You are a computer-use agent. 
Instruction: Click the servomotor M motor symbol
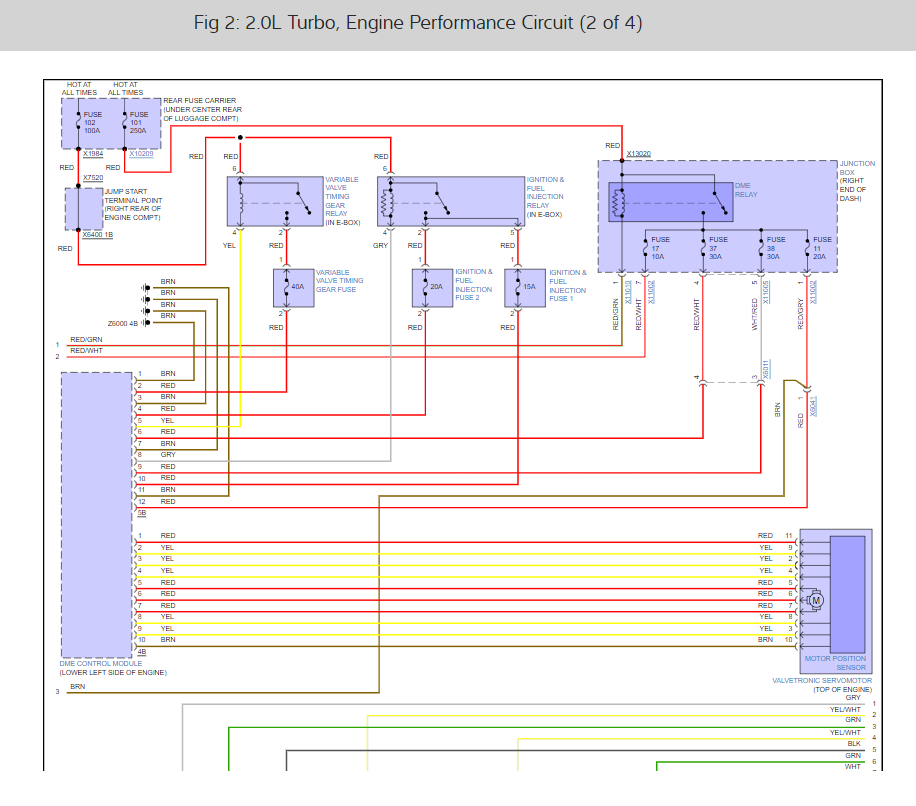tap(815, 600)
